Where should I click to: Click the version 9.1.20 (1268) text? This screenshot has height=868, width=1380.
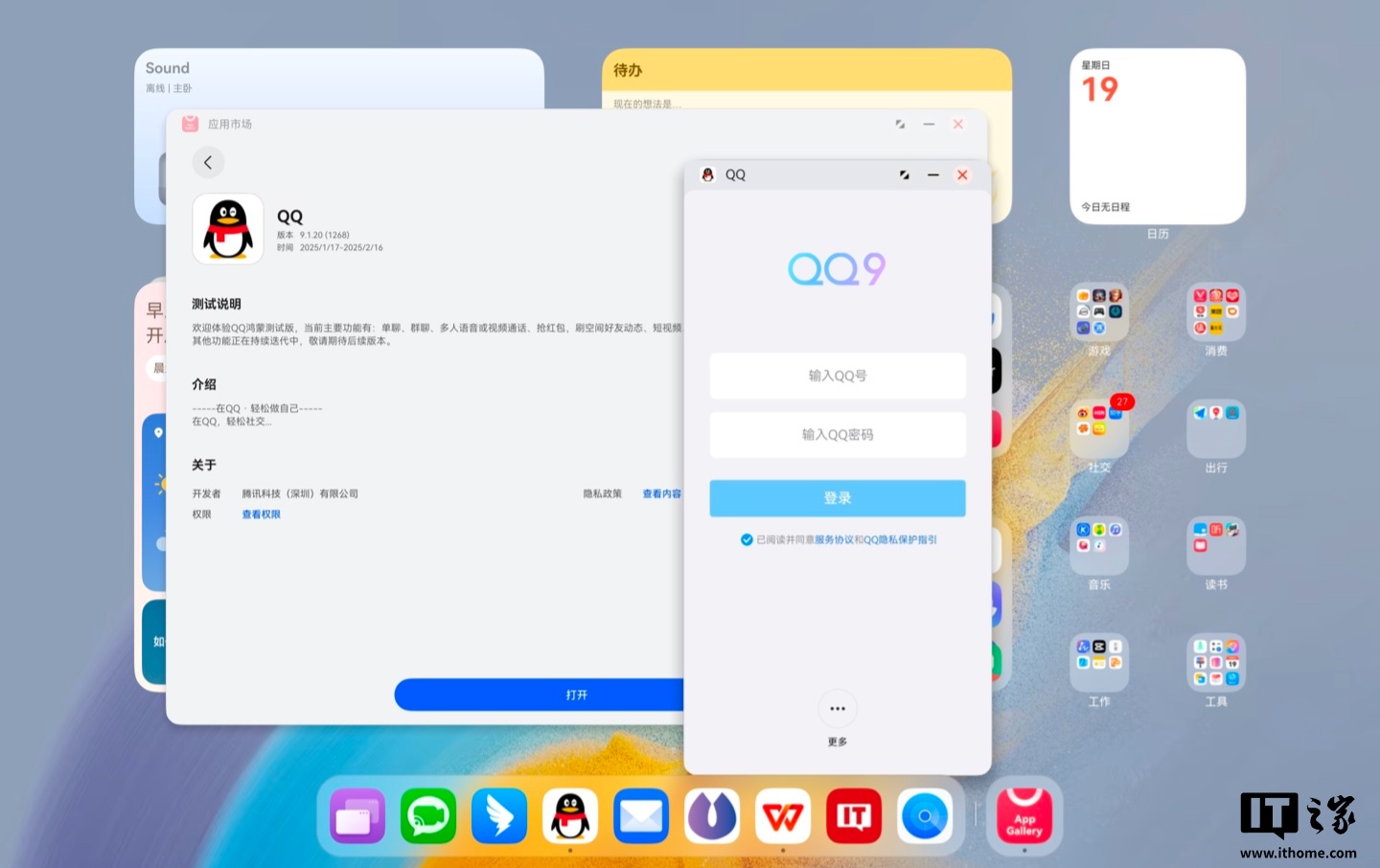click(324, 235)
